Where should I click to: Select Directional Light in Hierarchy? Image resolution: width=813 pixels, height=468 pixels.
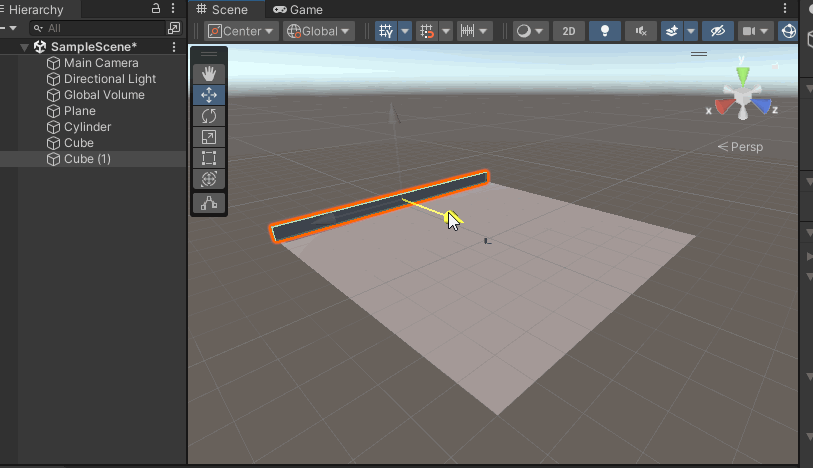110,79
